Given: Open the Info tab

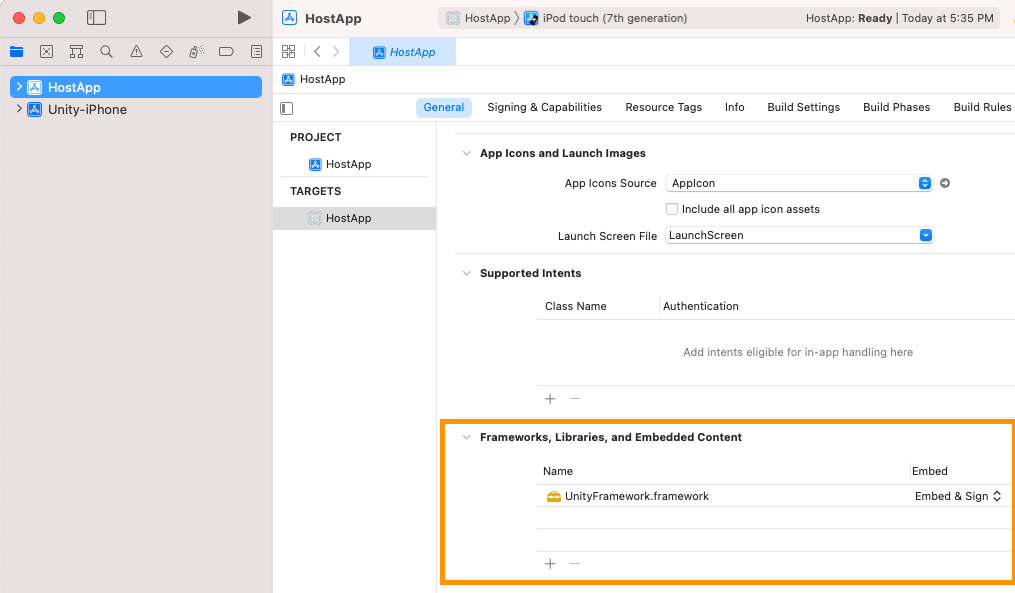Looking at the screenshot, I should [x=734, y=107].
